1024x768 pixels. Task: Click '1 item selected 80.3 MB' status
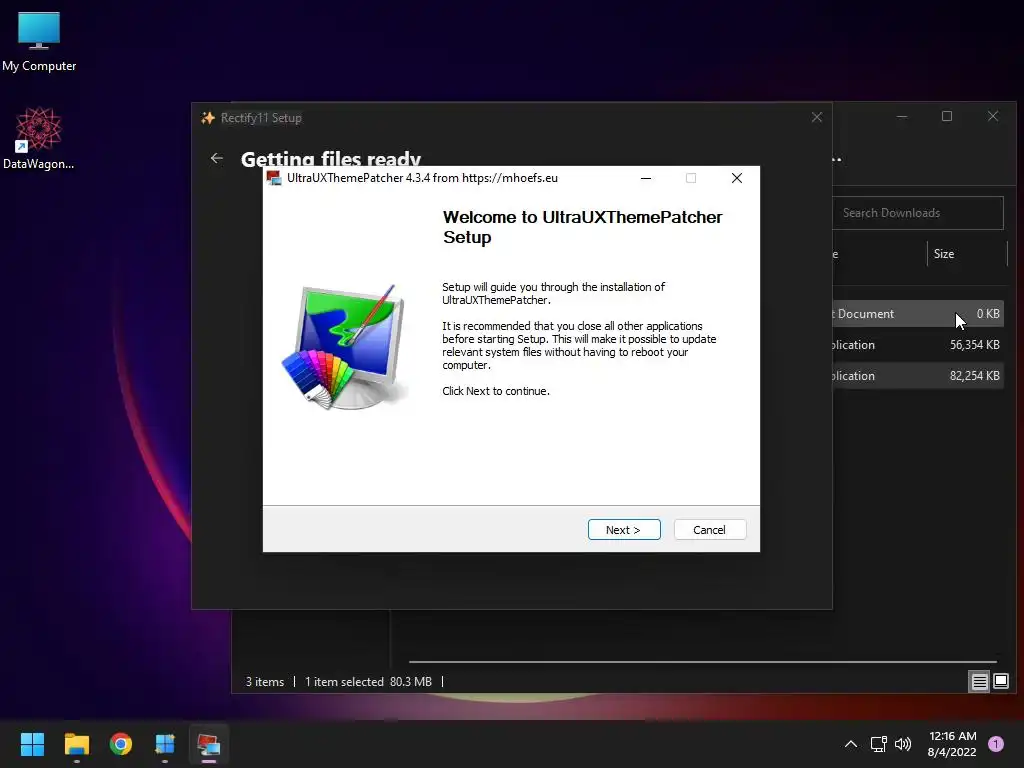click(368, 682)
